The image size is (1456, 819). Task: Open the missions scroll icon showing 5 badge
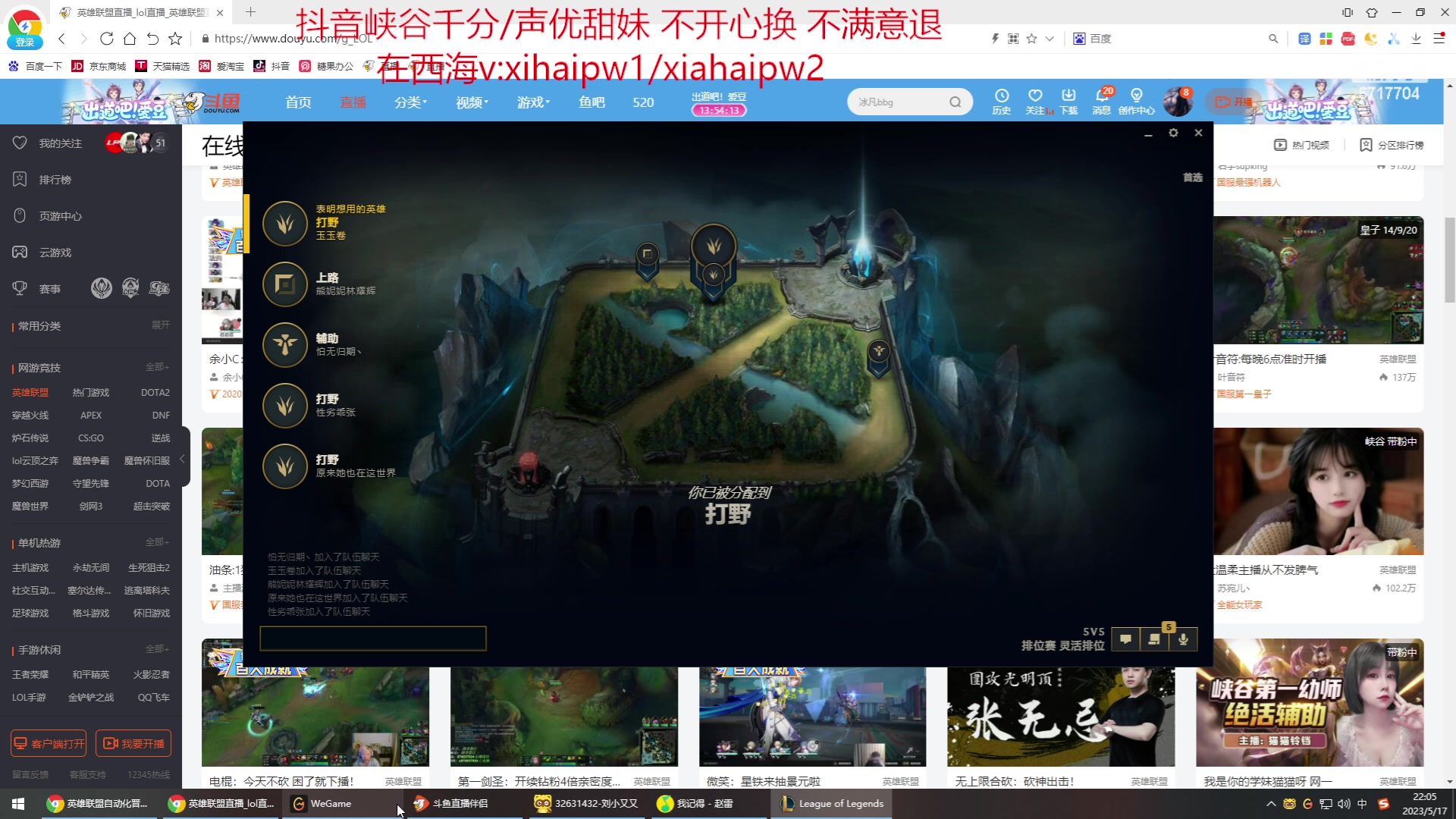(x=1154, y=639)
